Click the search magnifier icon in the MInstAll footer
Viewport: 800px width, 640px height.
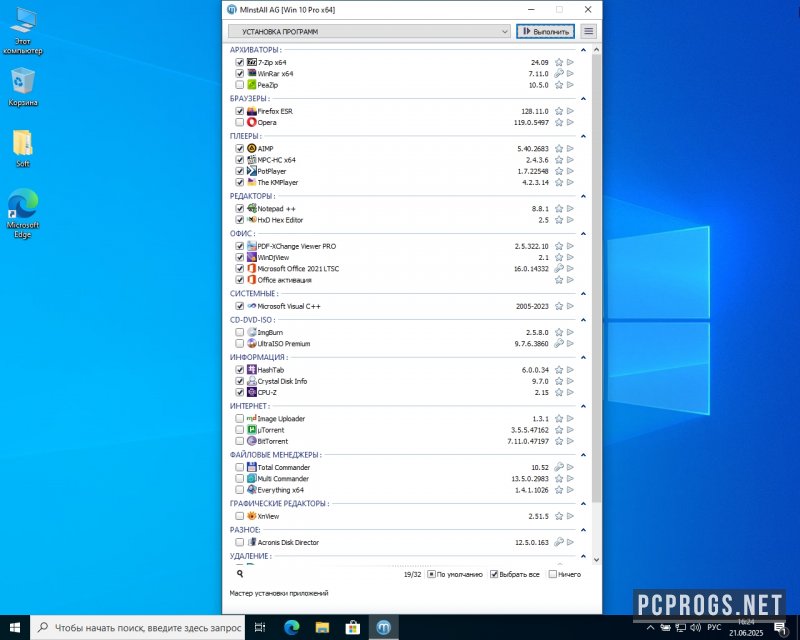point(240,574)
